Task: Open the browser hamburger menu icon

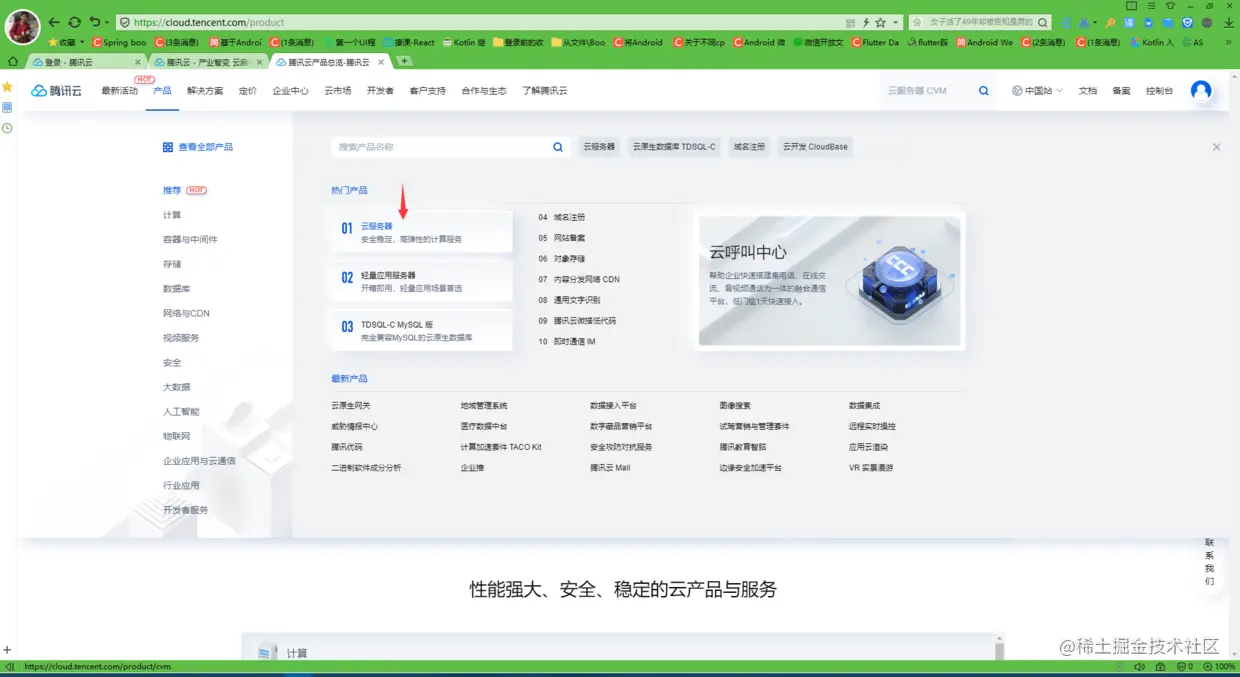Action: coord(1151,6)
